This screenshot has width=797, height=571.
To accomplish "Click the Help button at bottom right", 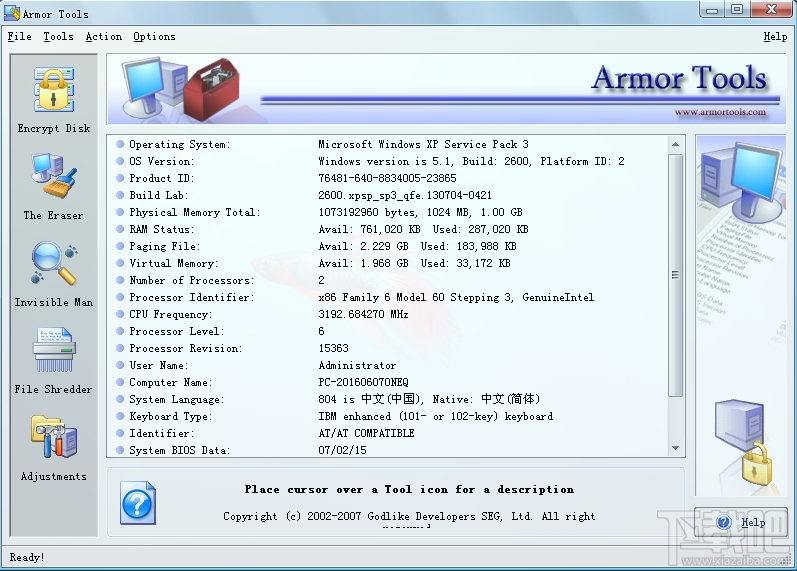I will pos(741,522).
